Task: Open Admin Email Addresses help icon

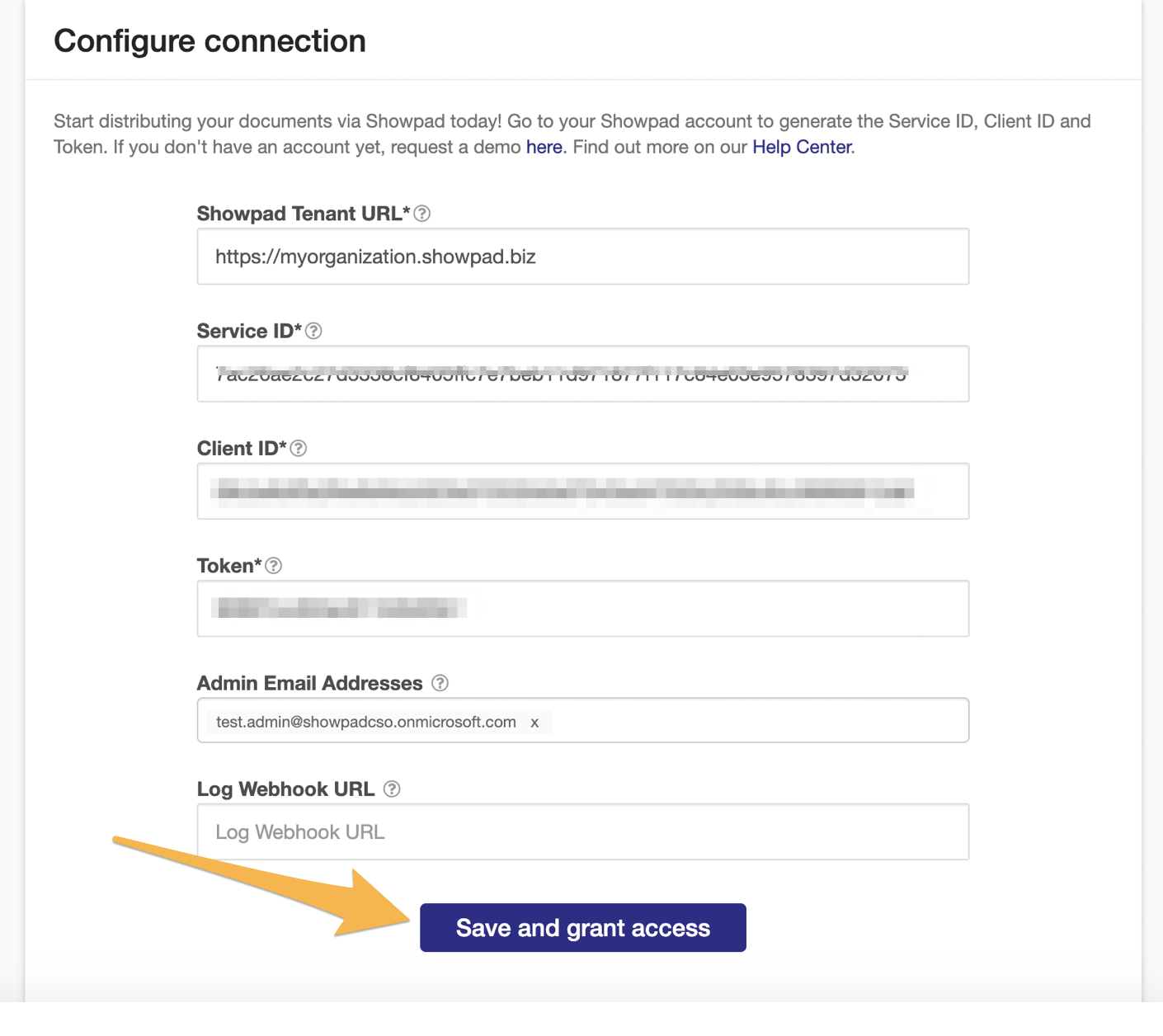Action: pos(440,683)
